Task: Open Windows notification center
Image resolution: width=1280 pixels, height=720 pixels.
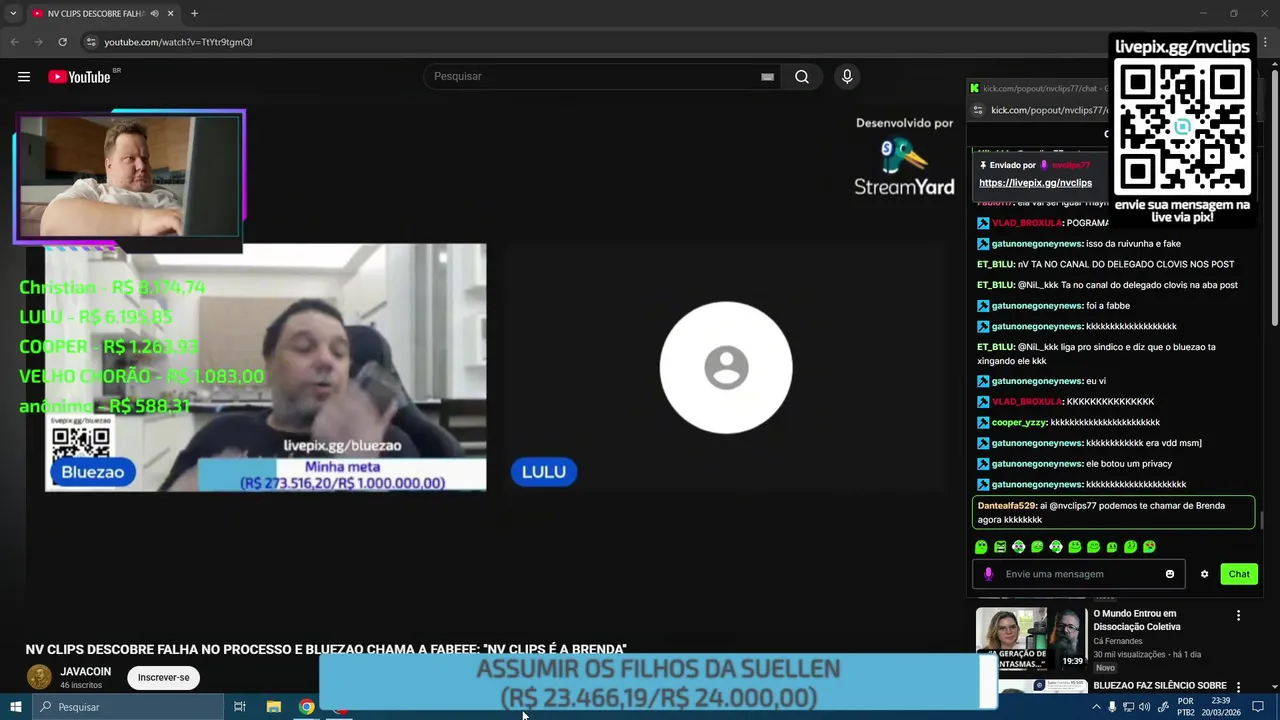Action: click(x=1258, y=707)
